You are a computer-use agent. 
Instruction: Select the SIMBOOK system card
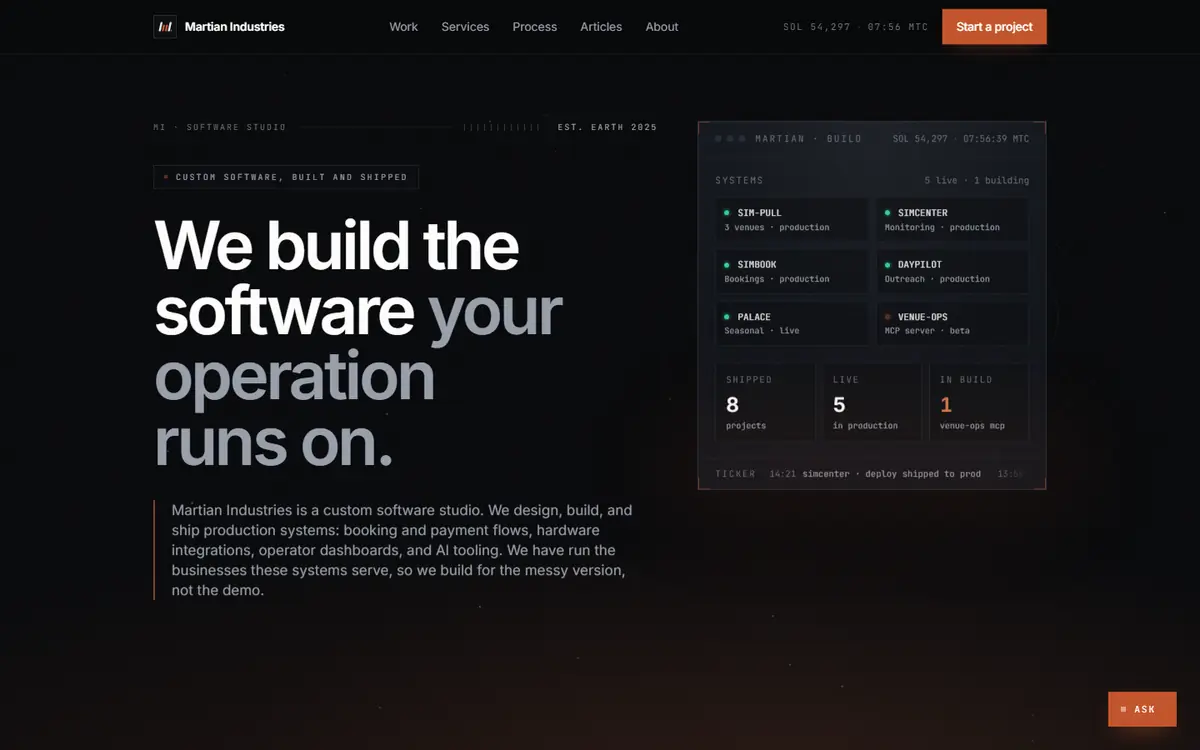click(791, 272)
